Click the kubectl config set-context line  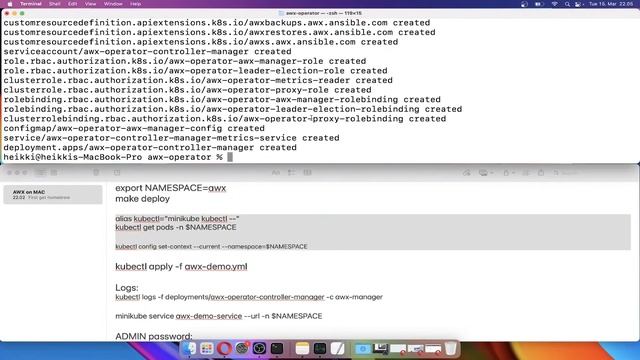click(x=211, y=247)
